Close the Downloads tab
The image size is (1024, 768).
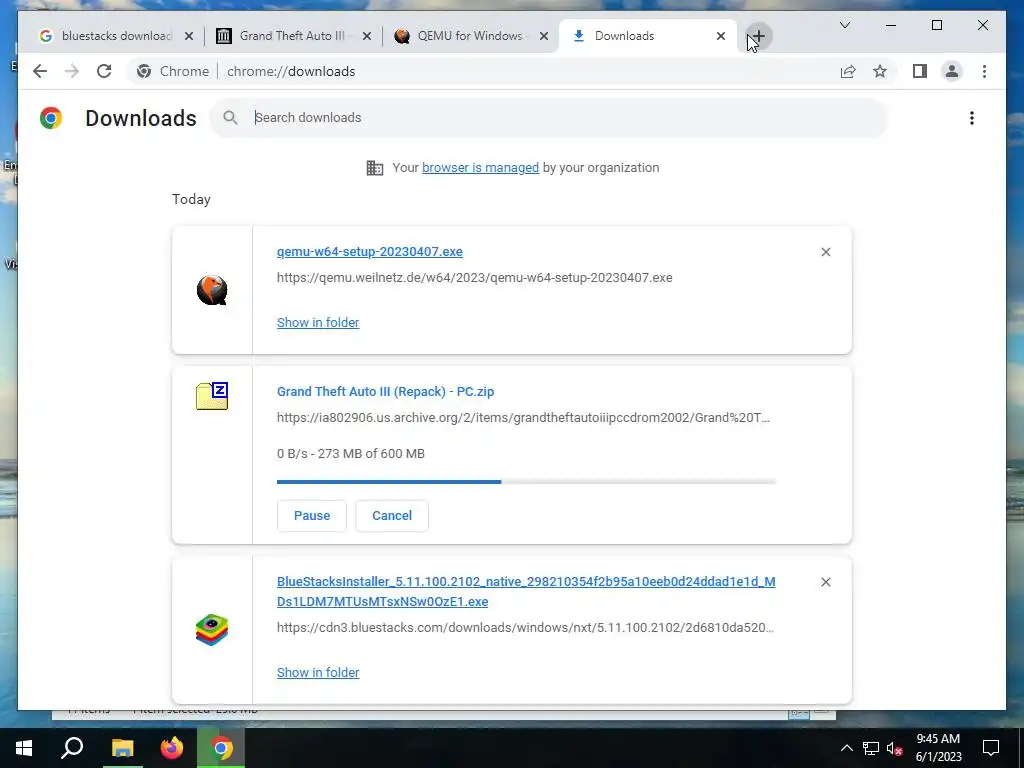tap(720, 36)
